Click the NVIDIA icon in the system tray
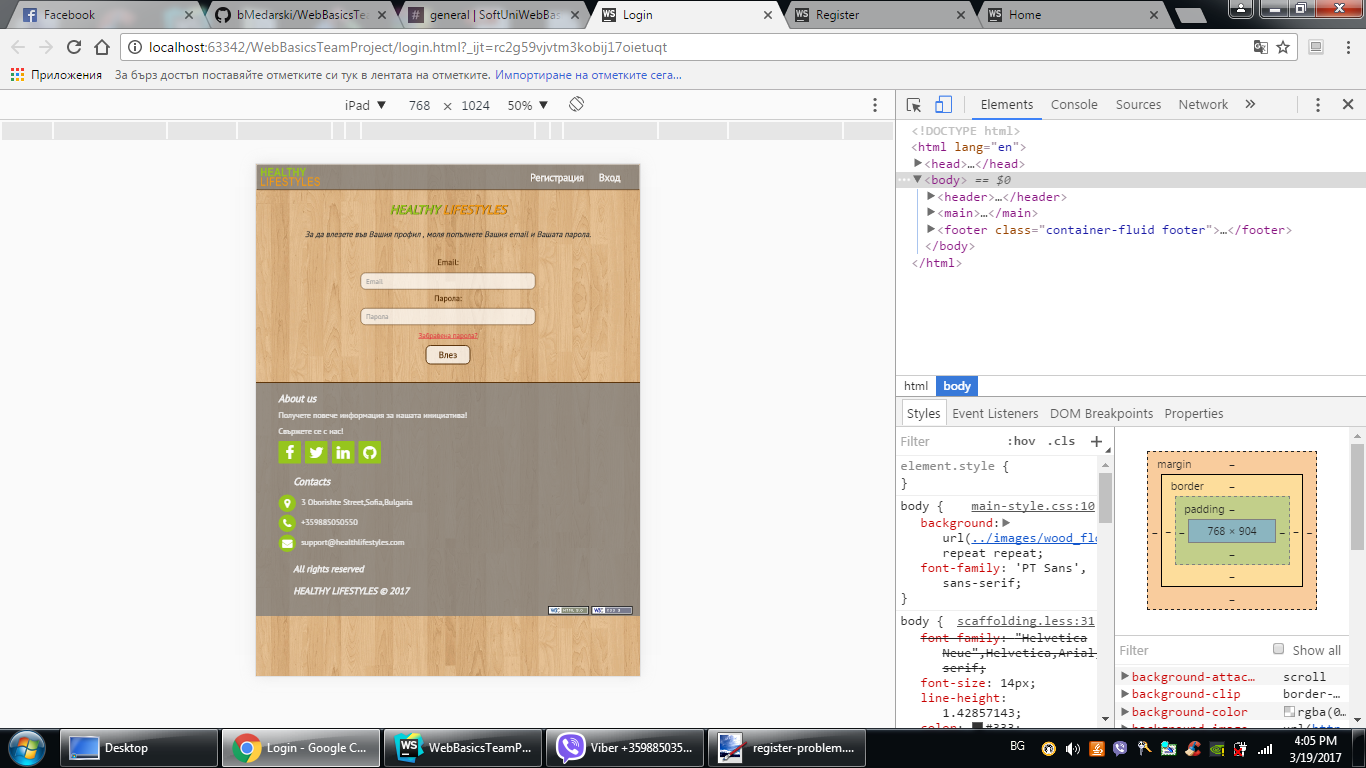1366x768 pixels. (x=1217, y=748)
